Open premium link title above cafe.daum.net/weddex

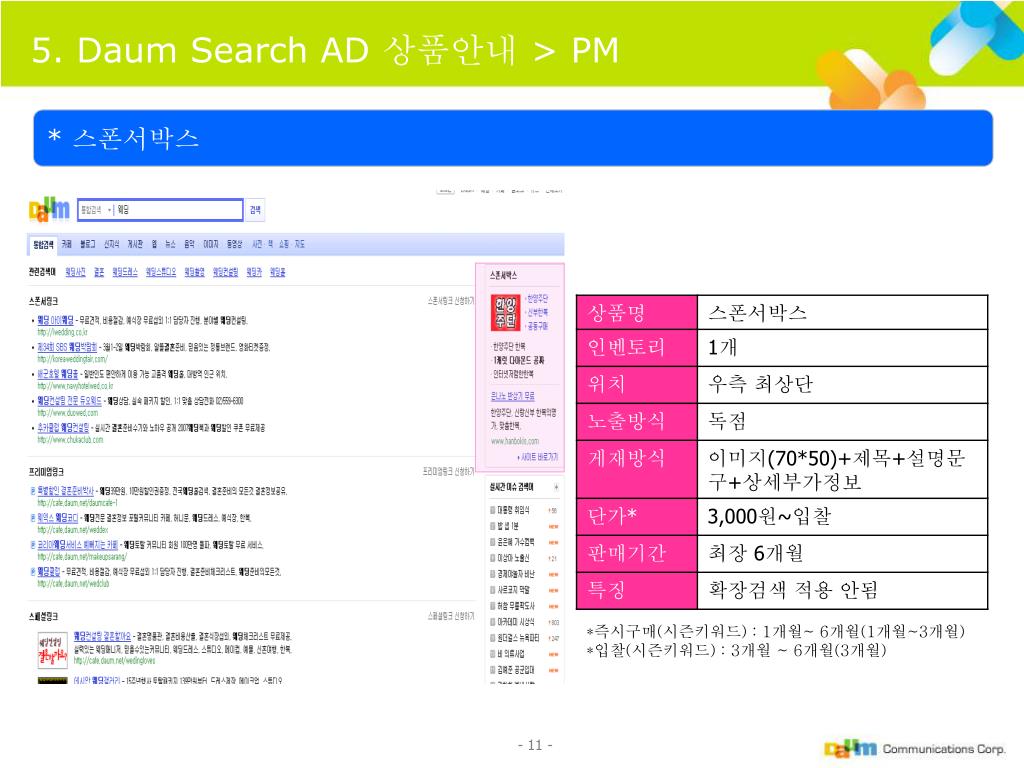pos(58,518)
